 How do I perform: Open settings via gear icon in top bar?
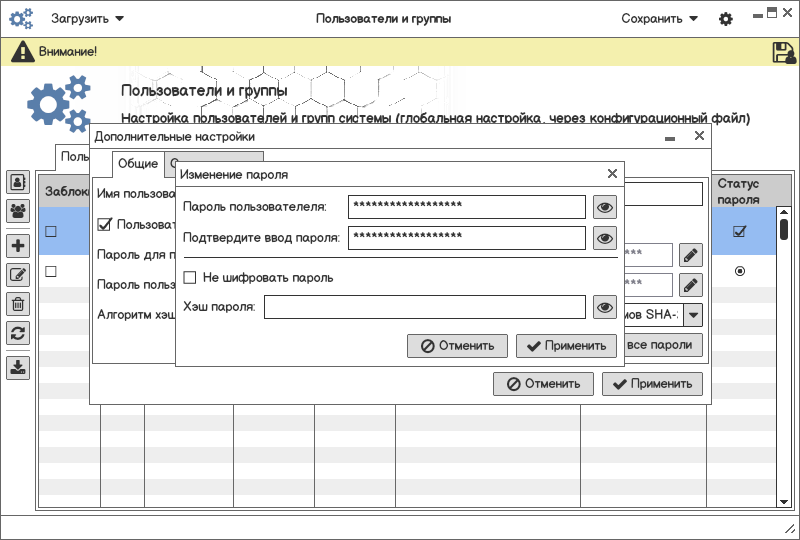pos(726,19)
